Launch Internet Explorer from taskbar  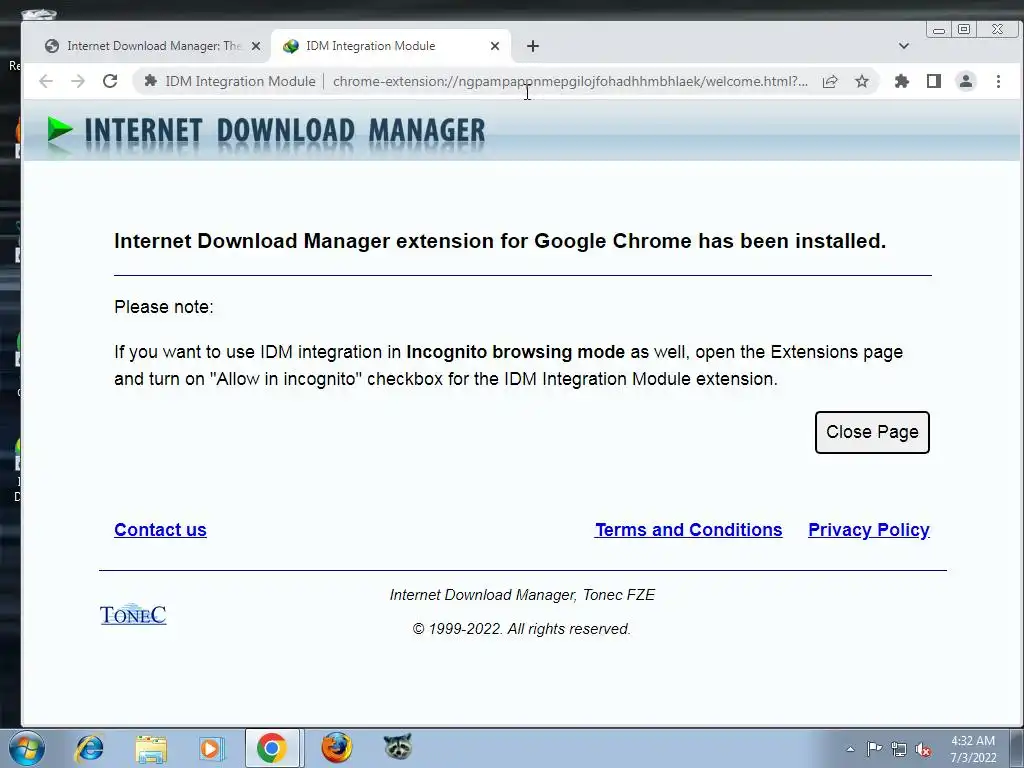(89, 748)
